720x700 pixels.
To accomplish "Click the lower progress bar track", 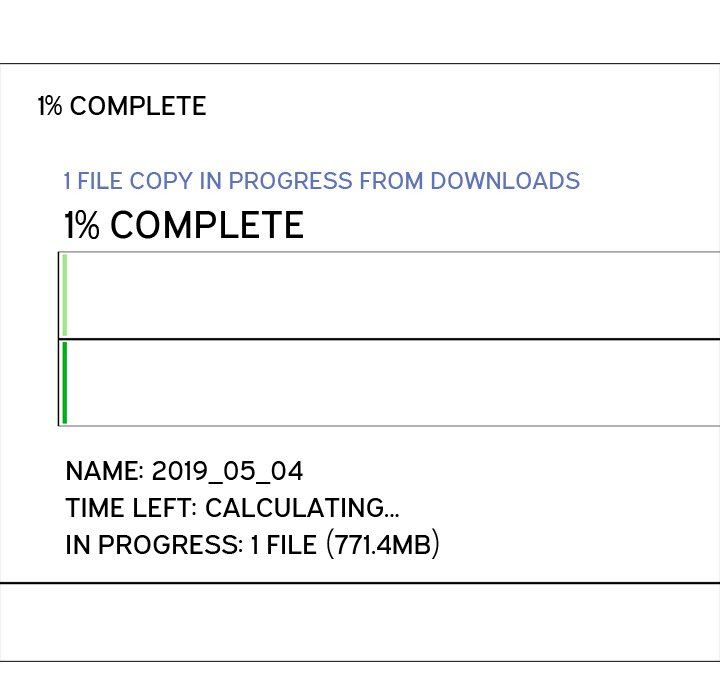I will pos(390,383).
